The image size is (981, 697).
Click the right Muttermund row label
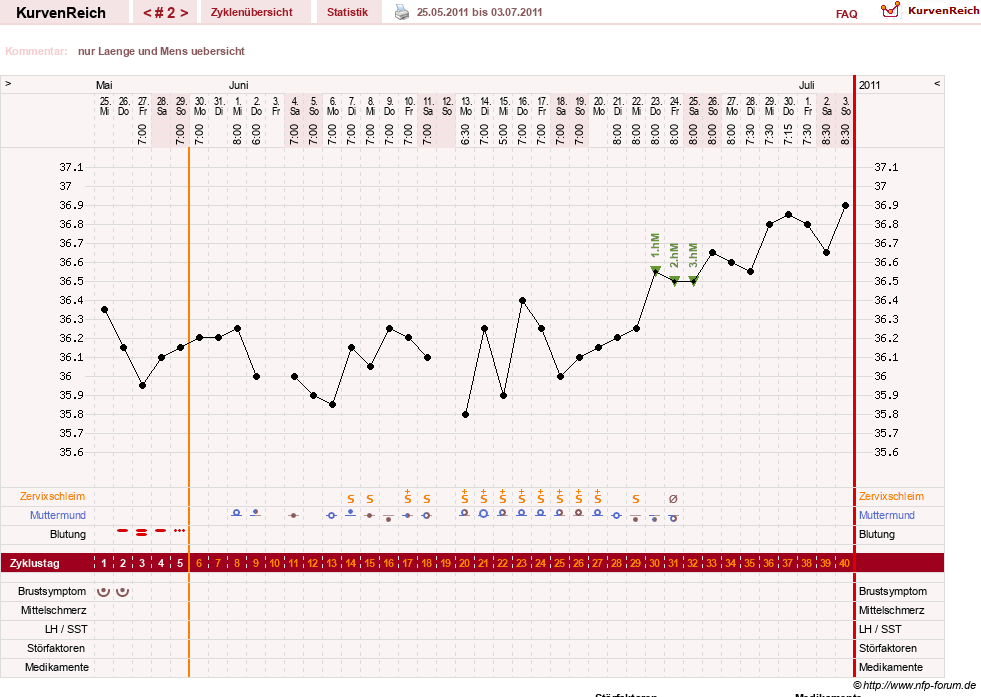(x=887, y=515)
